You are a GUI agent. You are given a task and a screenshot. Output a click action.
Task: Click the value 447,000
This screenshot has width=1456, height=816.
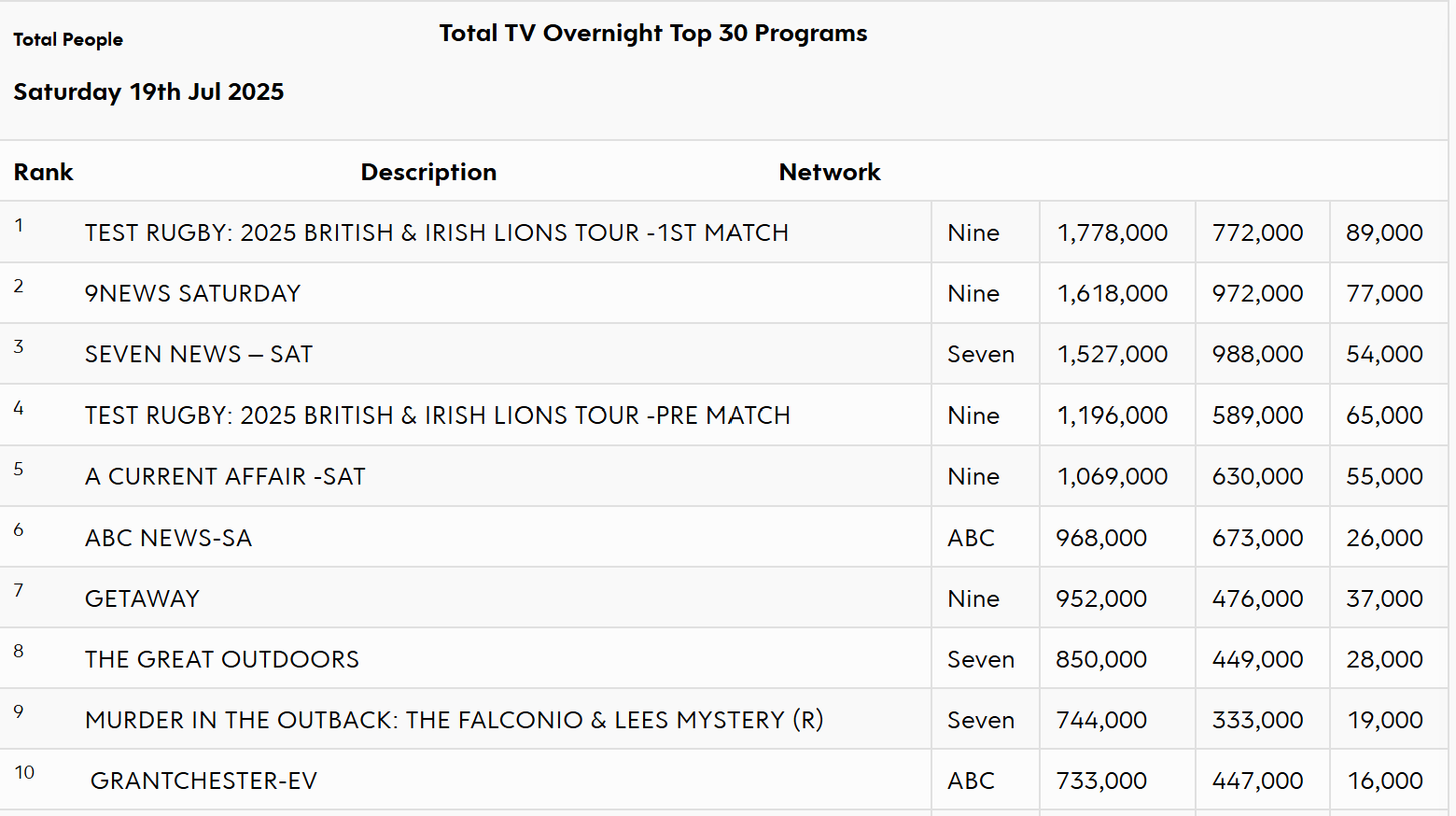(x=1257, y=781)
